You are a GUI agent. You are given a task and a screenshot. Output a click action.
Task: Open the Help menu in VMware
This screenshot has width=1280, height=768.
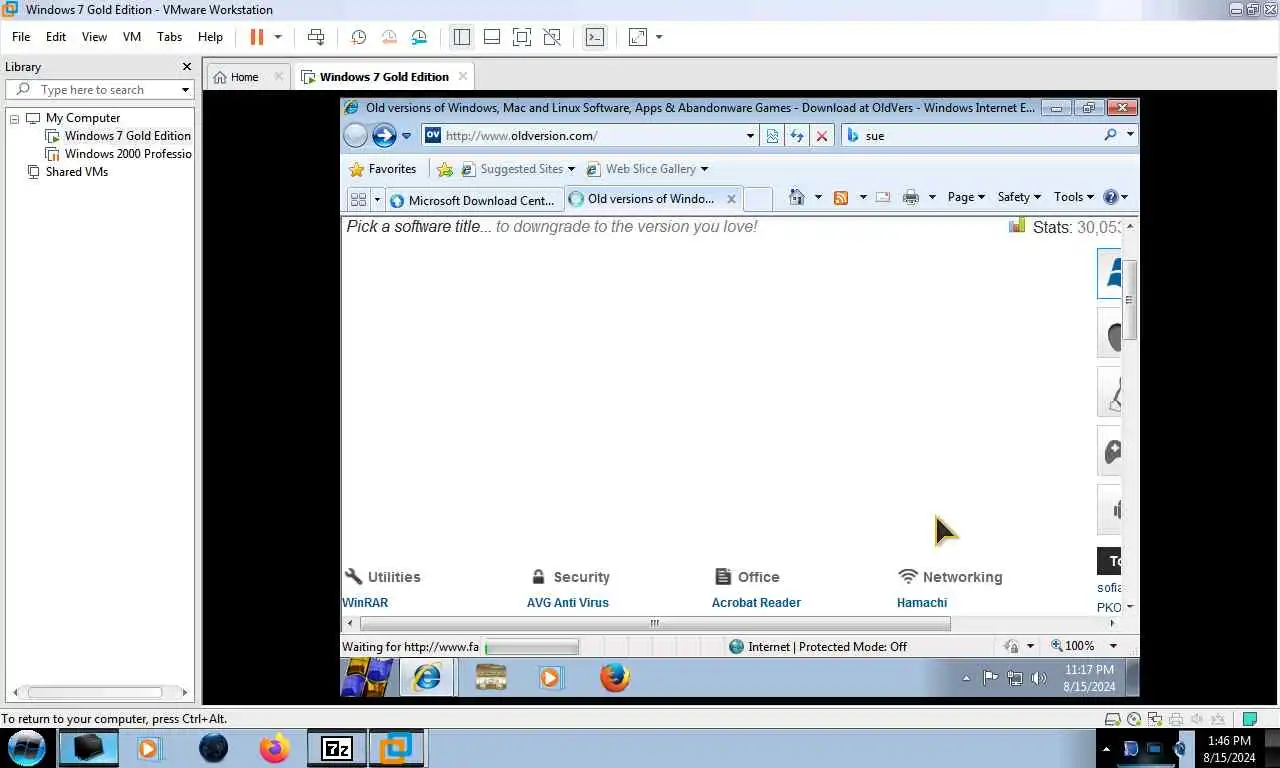coord(210,37)
